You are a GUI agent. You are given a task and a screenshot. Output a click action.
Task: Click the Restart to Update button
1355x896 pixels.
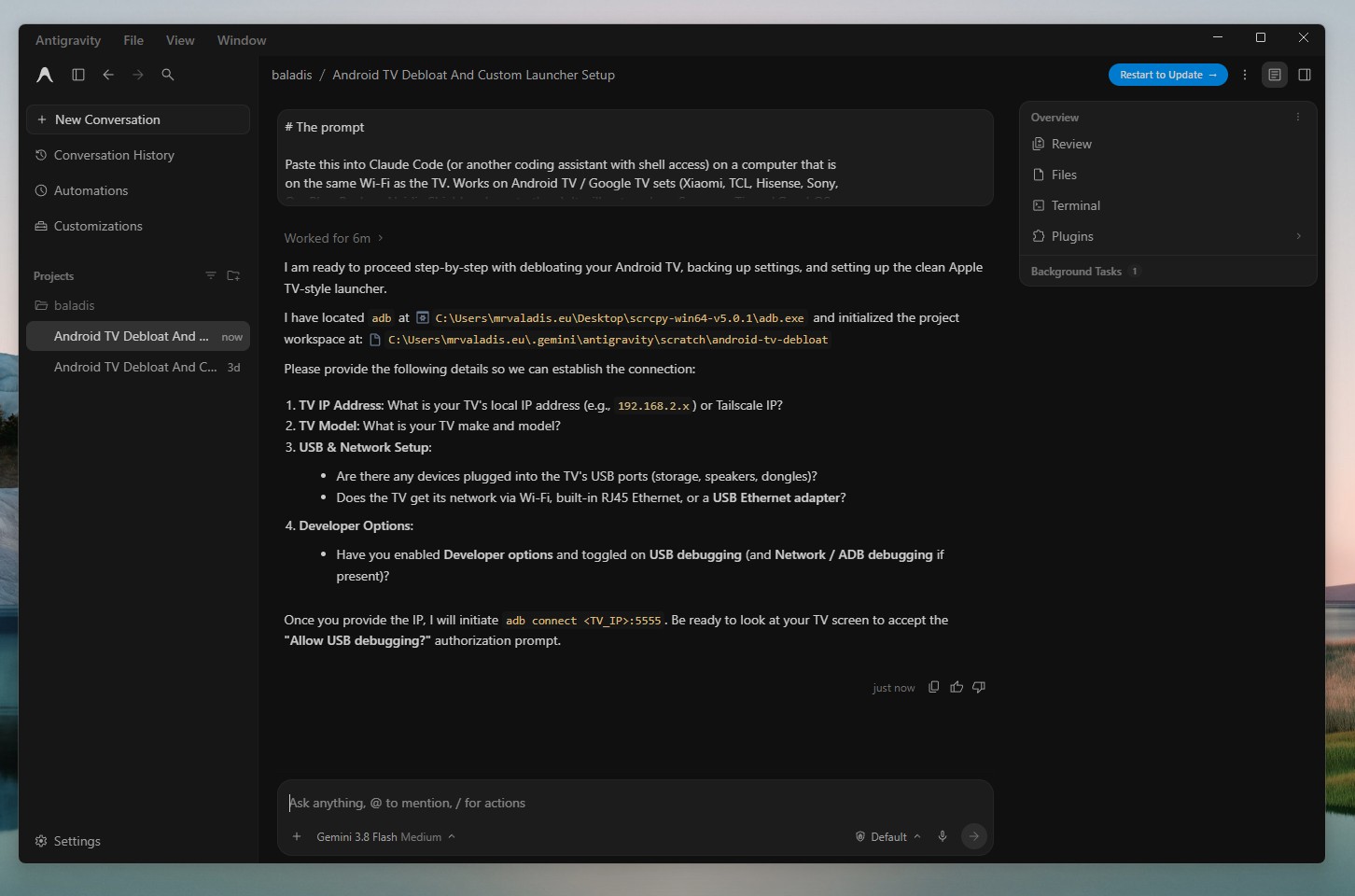pos(1167,75)
